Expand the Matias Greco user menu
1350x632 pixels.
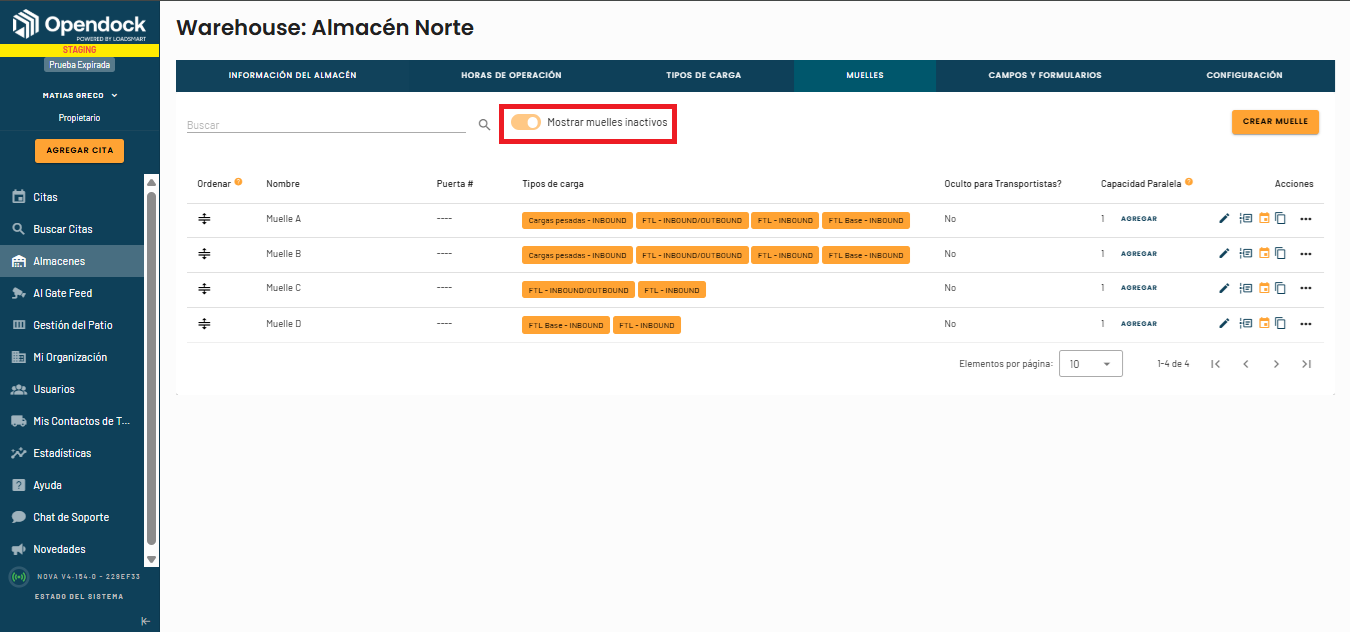(x=80, y=96)
